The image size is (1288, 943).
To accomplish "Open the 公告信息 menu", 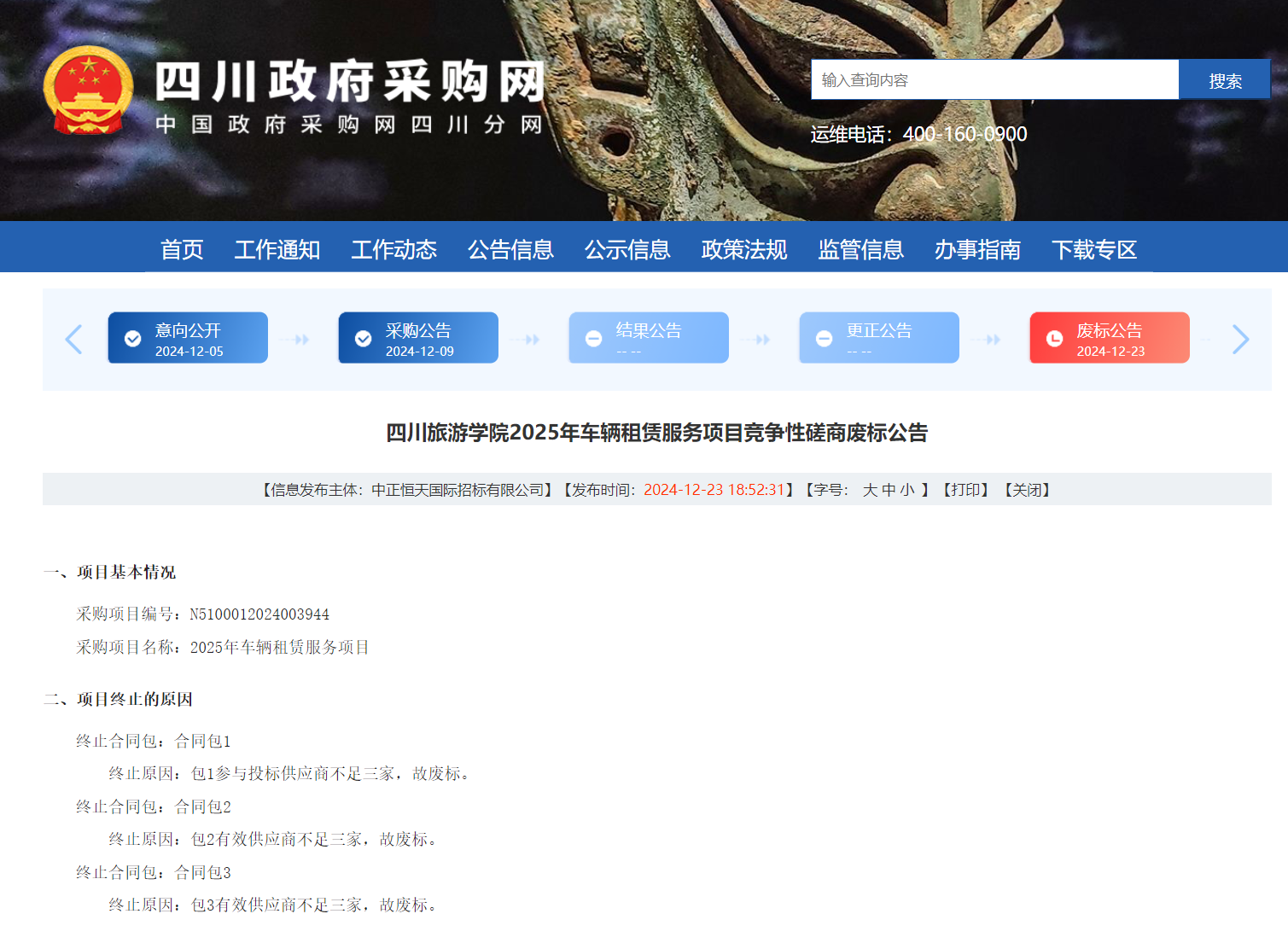I will pyautogui.click(x=510, y=249).
